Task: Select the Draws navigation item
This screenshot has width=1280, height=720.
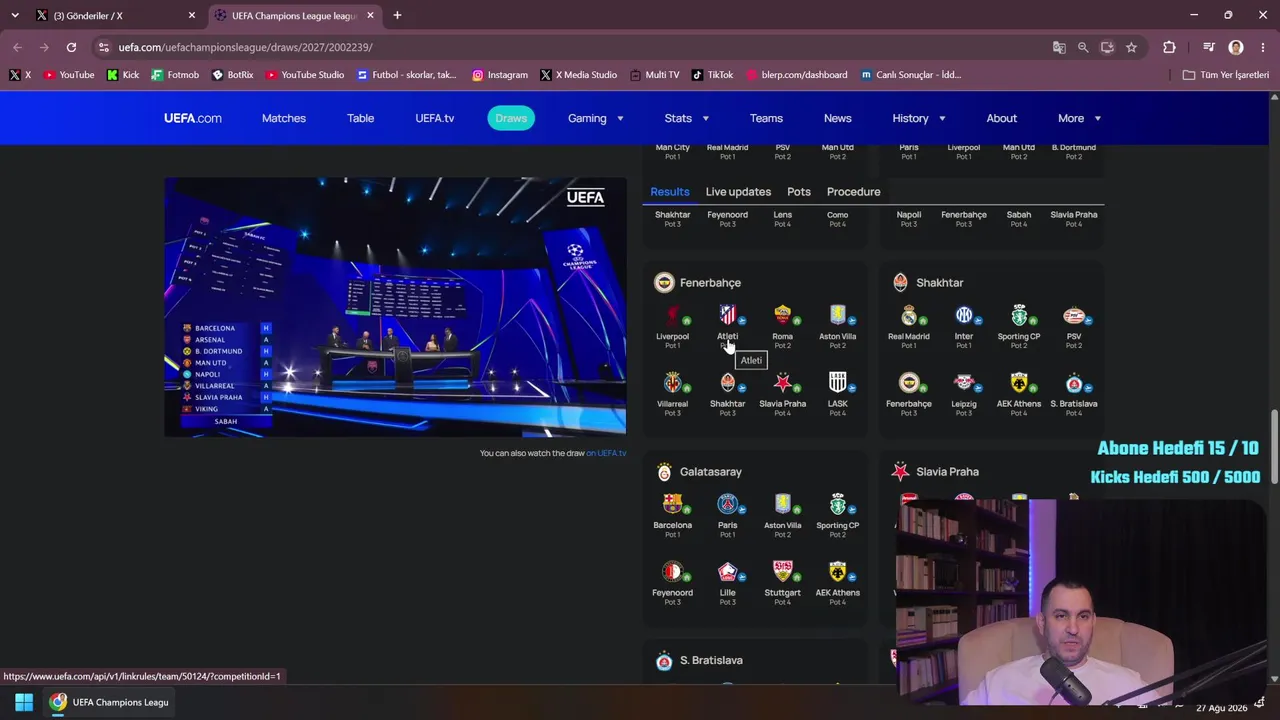Action: pos(511,118)
